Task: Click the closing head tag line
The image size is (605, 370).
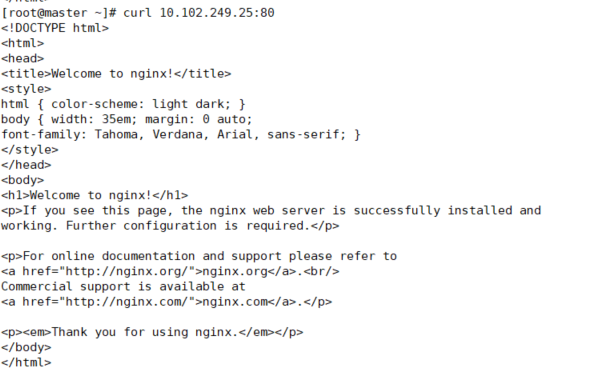Action: pyautogui.click(x=26, y=165)
